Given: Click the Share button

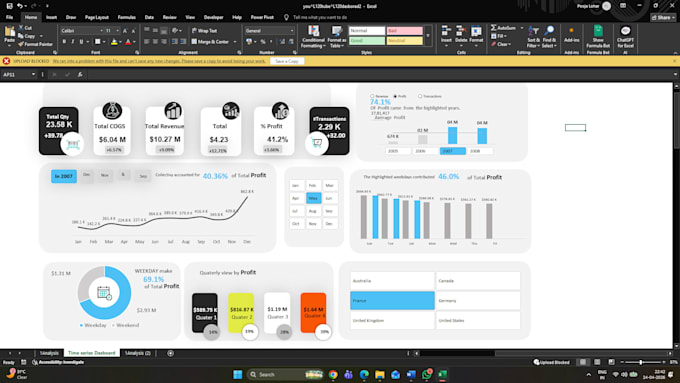Looking at the screenshot, I should point(663,17).
